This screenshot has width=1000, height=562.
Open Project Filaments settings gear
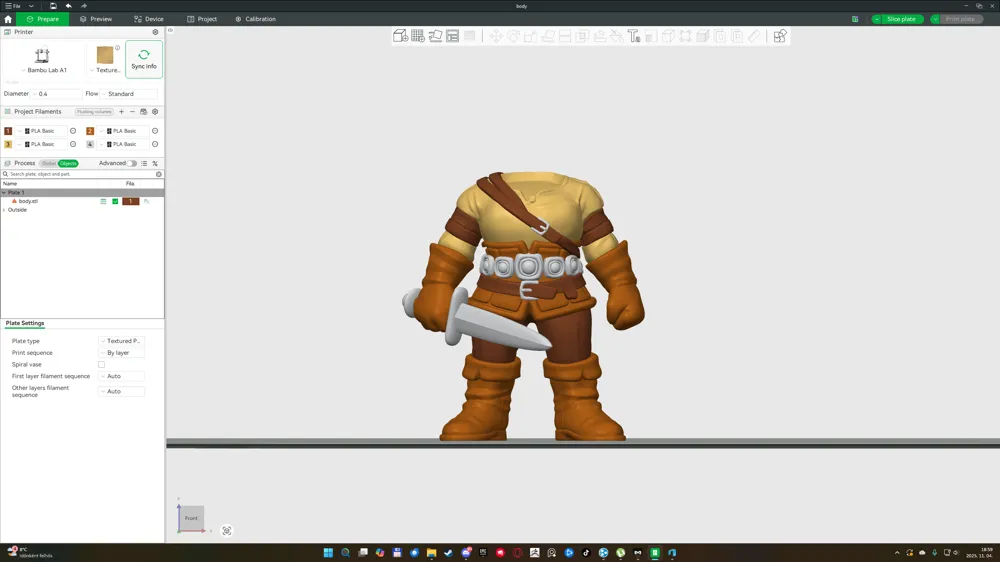click(155, 112)
